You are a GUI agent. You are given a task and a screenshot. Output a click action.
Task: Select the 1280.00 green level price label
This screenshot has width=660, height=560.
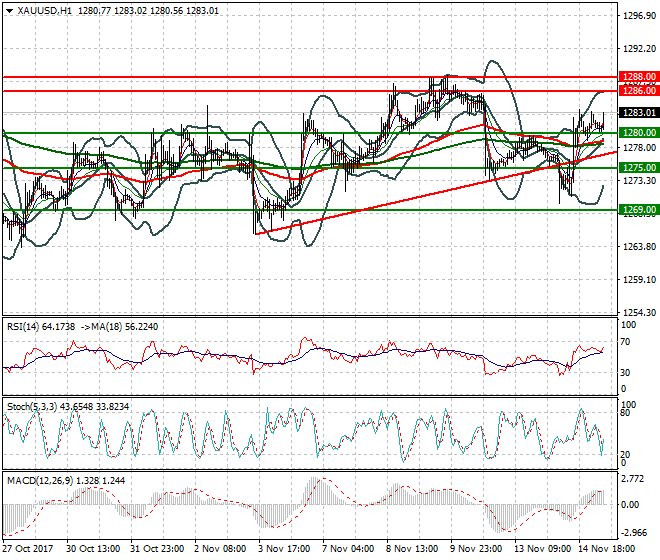tap(639, 133)
